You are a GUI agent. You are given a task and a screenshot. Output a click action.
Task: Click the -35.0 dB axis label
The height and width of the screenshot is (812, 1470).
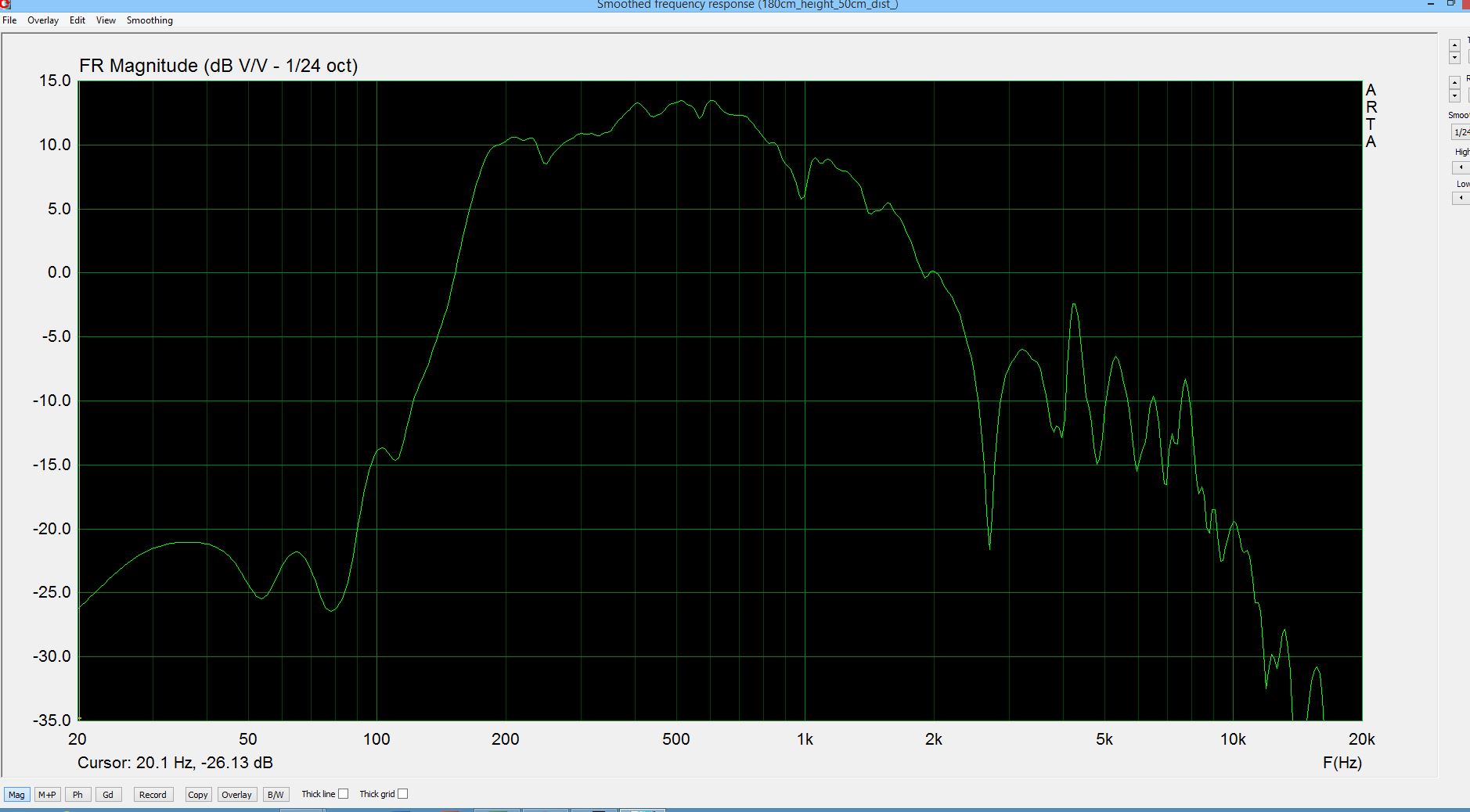pos(52,720)
